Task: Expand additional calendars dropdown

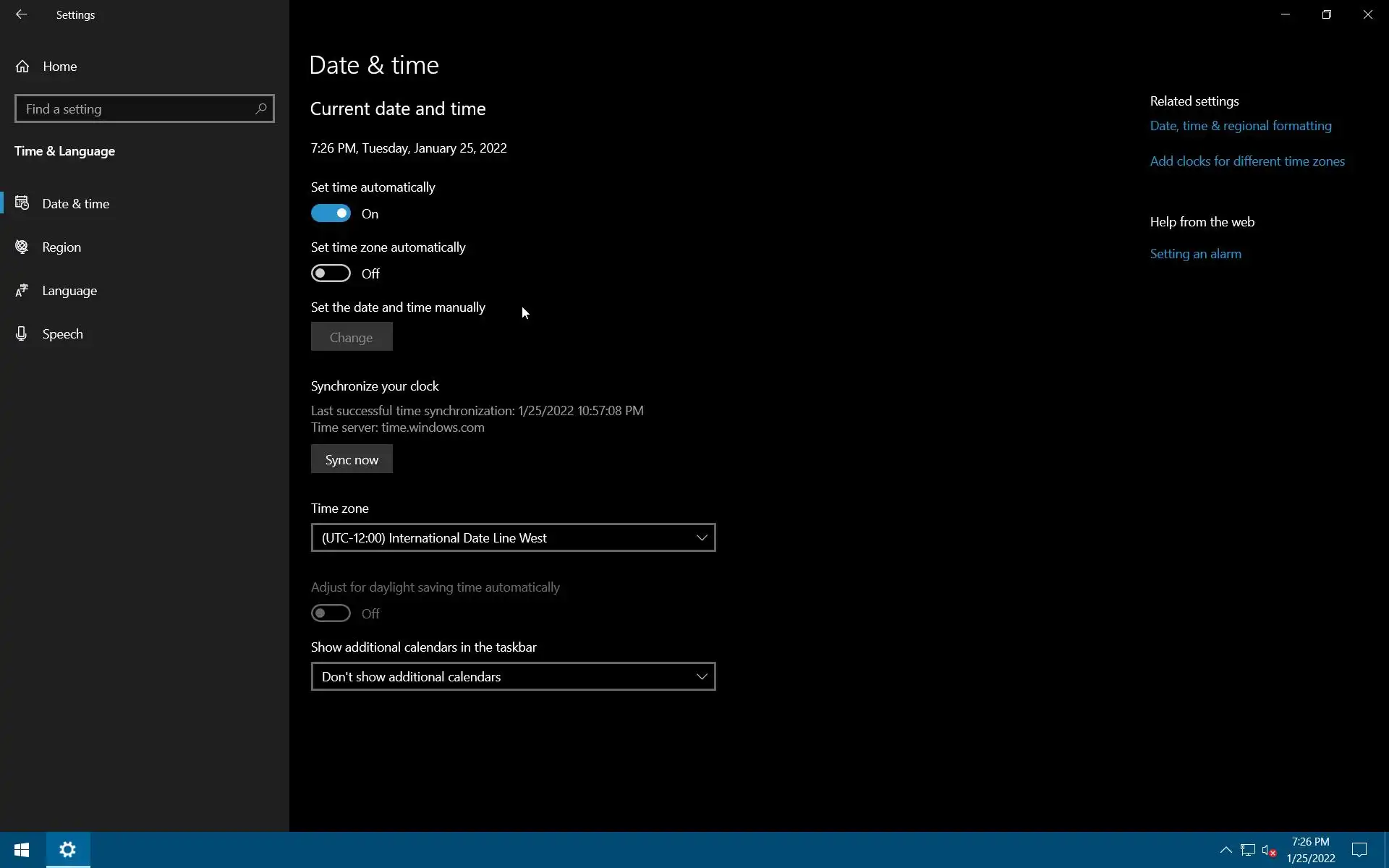Action: coord(513,676)
